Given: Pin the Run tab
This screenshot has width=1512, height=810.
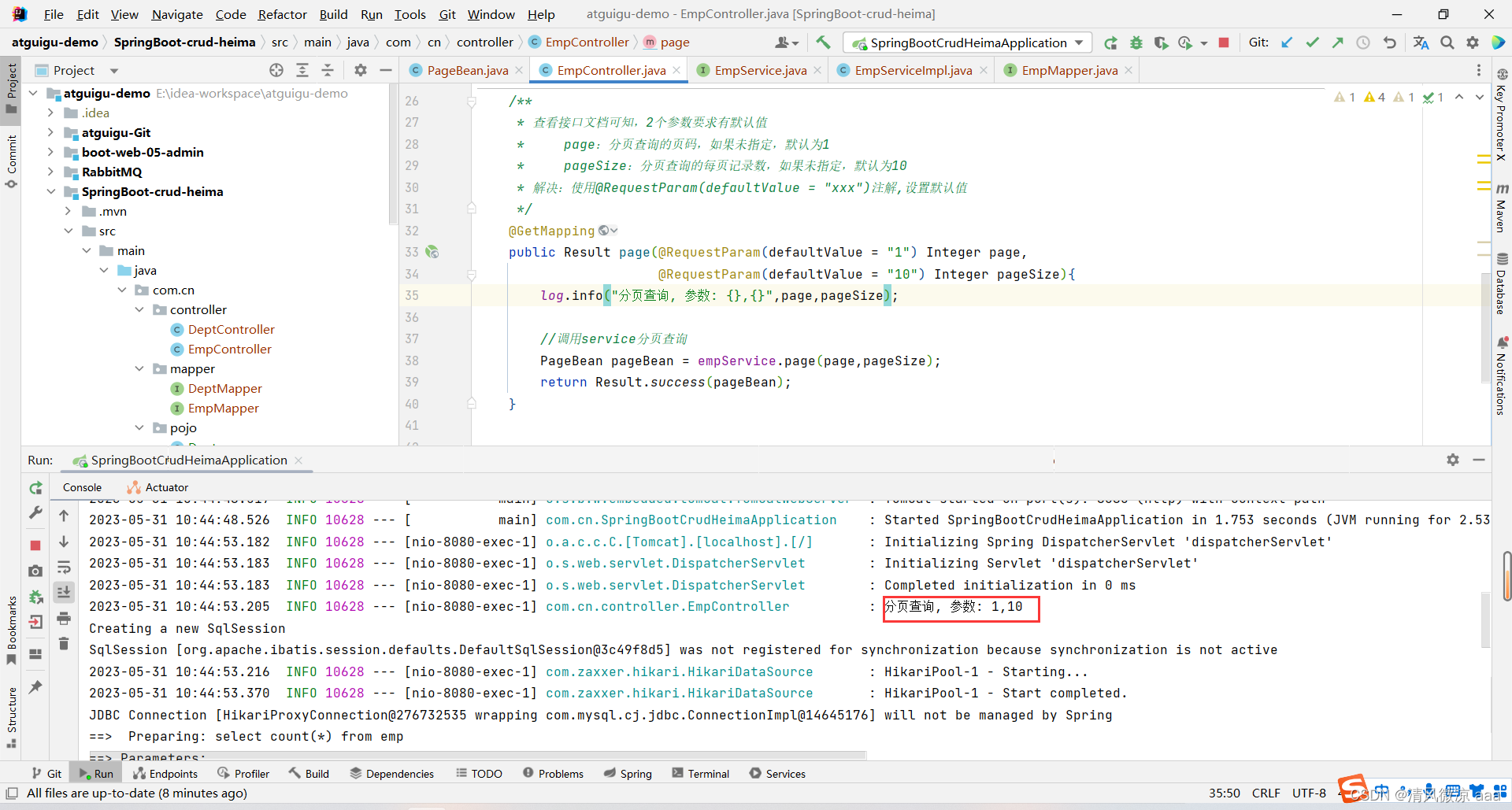Looking at the screenshot, I should 35,686.
